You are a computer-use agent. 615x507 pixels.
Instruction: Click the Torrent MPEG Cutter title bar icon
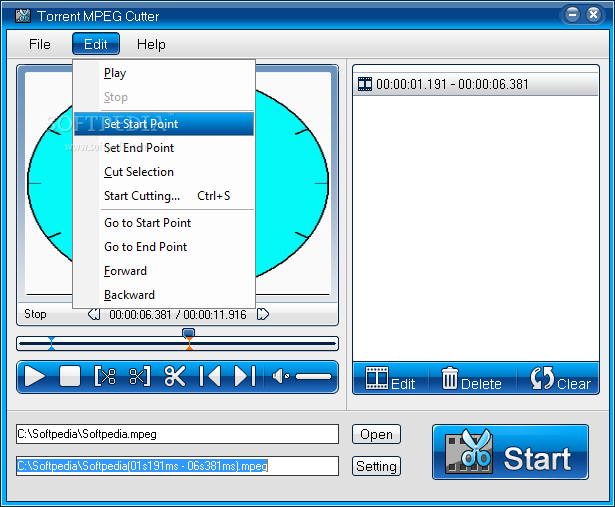pos(23,16)
